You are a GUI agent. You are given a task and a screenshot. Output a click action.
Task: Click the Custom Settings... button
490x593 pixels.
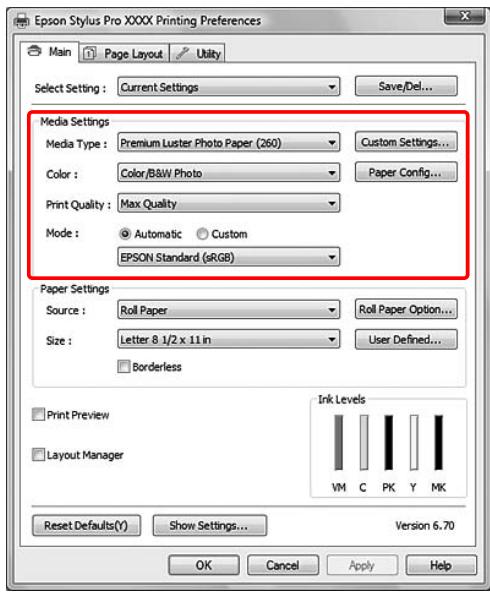point(406,142)
